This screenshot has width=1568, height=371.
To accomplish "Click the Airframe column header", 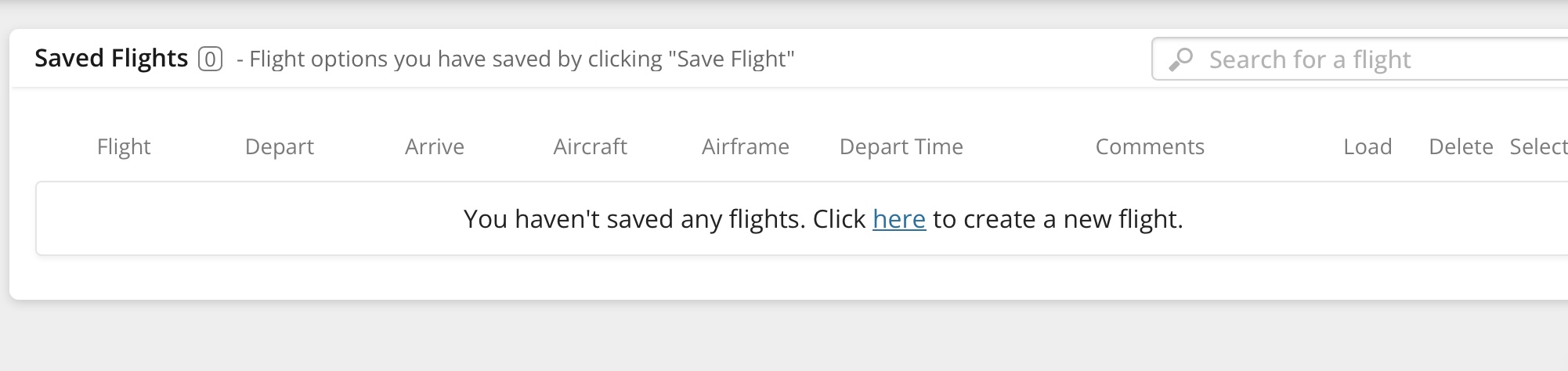I will 746,146.
